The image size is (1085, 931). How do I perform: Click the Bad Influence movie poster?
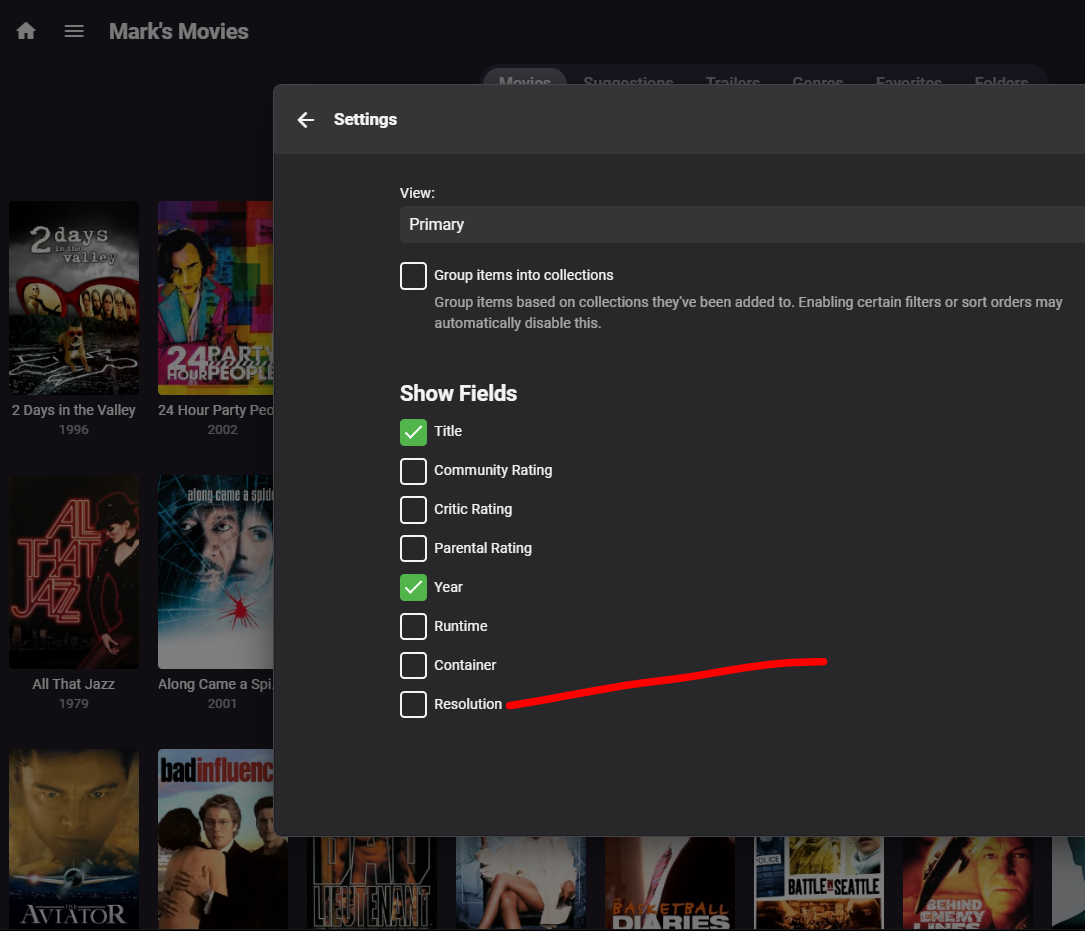pos(215,838)
